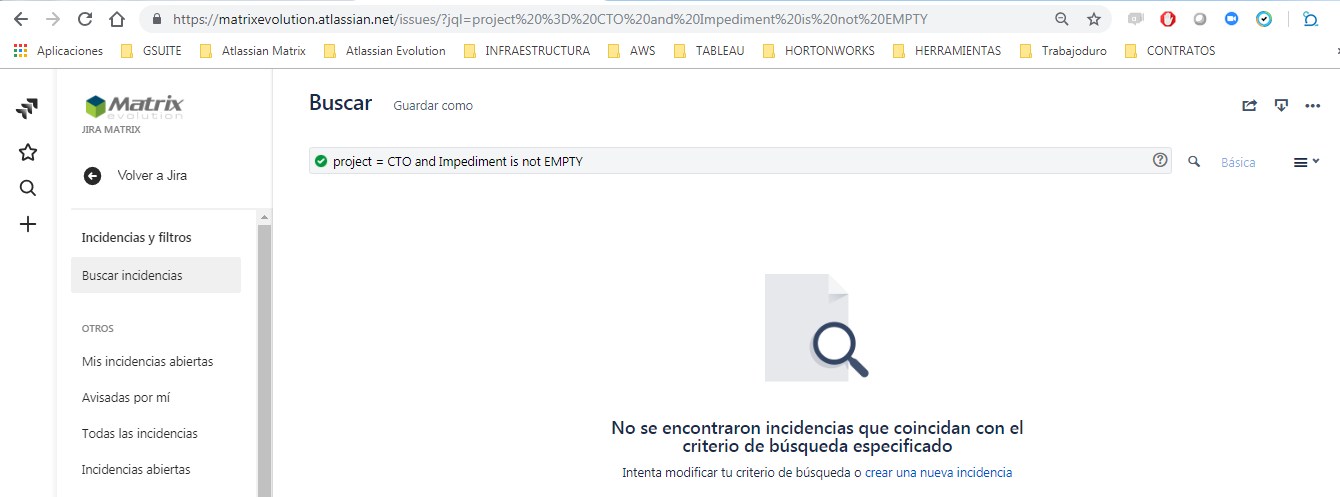
Task: Click the sidebar vertical scrollbar
Action: pyautogui.click(x=264, y=360)
